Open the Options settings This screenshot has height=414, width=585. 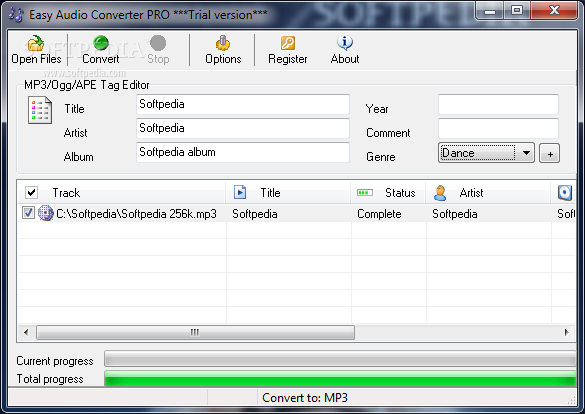coord(223,50)
